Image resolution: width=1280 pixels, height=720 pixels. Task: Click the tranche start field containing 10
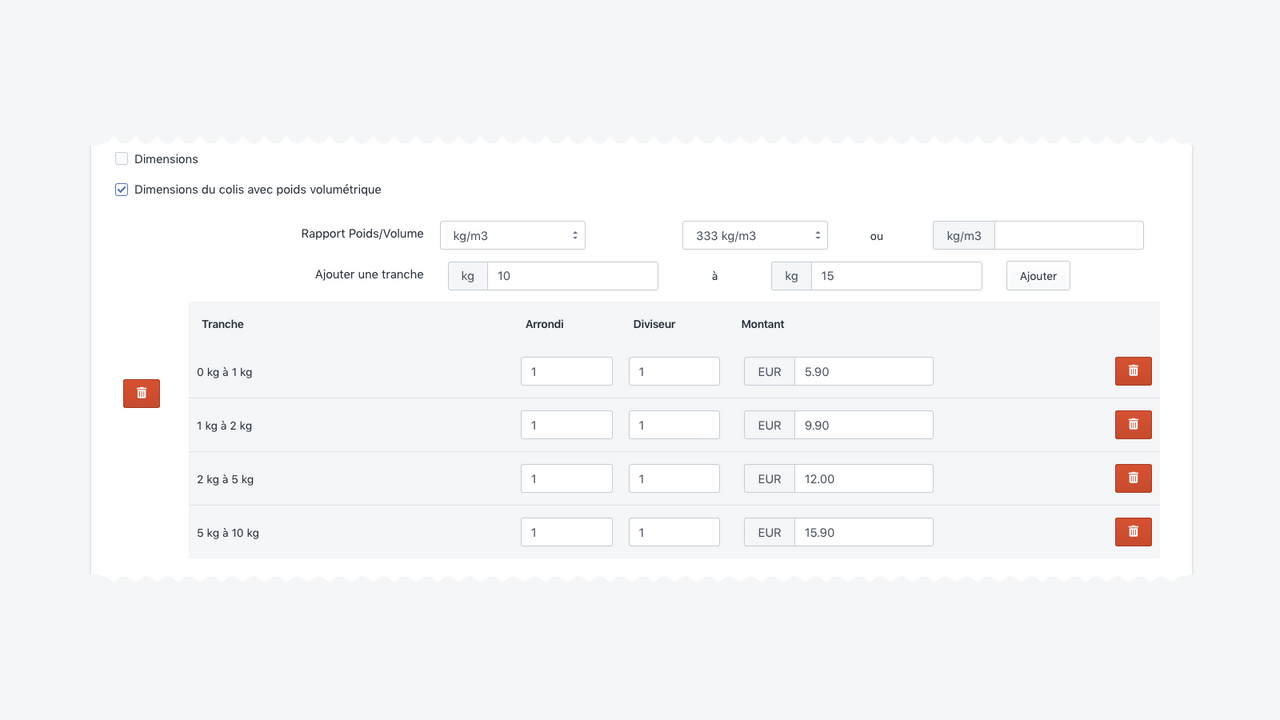pyautogui.click(x=572, y=276)
